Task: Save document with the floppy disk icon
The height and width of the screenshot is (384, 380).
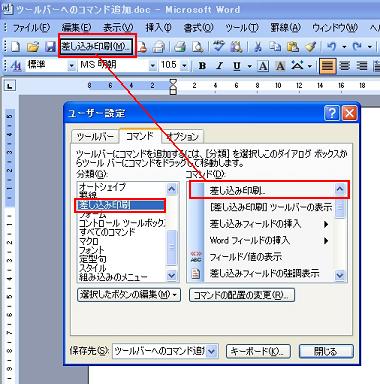Action: tap(50, 47)
